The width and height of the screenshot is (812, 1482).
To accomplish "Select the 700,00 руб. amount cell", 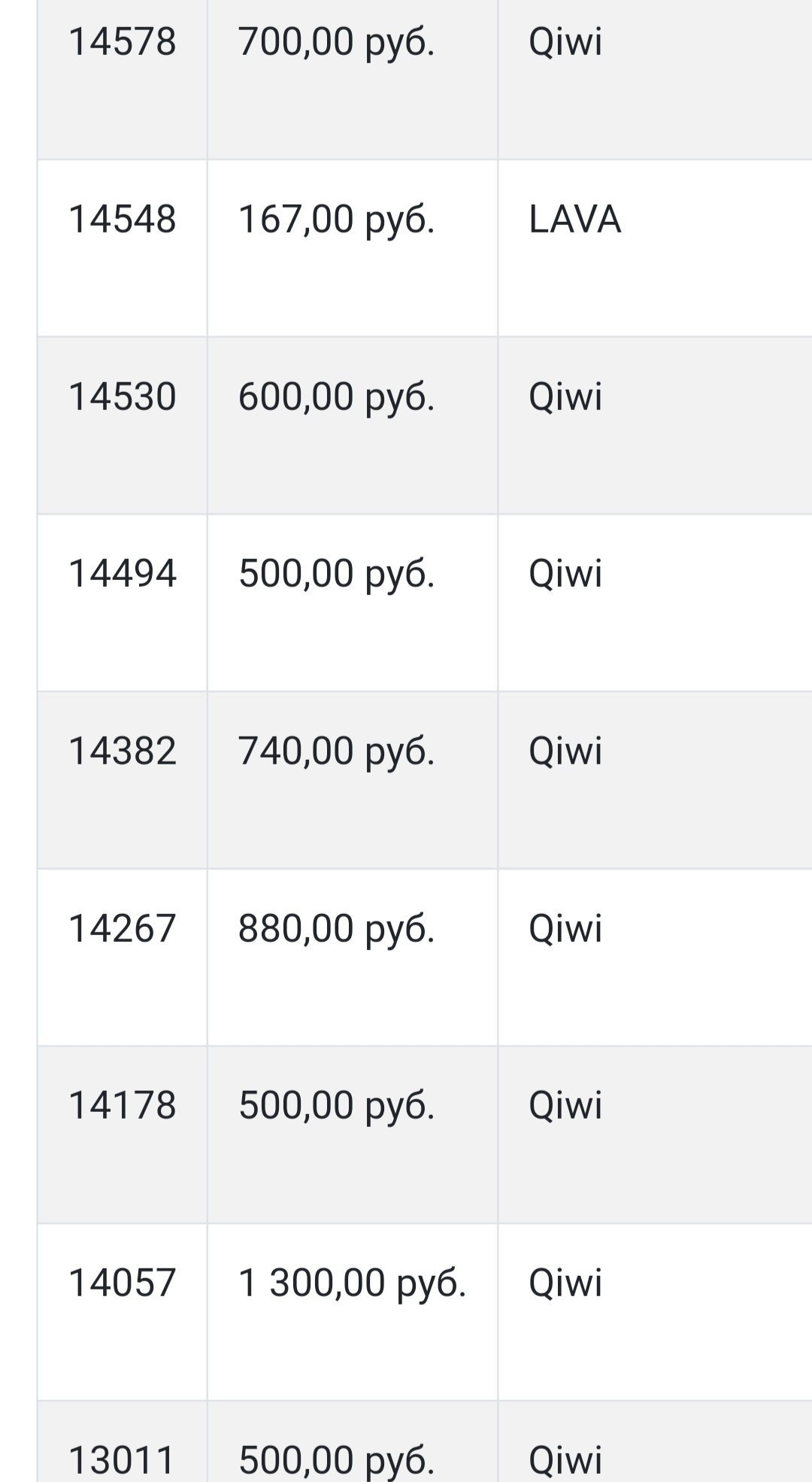I will 336,42.
